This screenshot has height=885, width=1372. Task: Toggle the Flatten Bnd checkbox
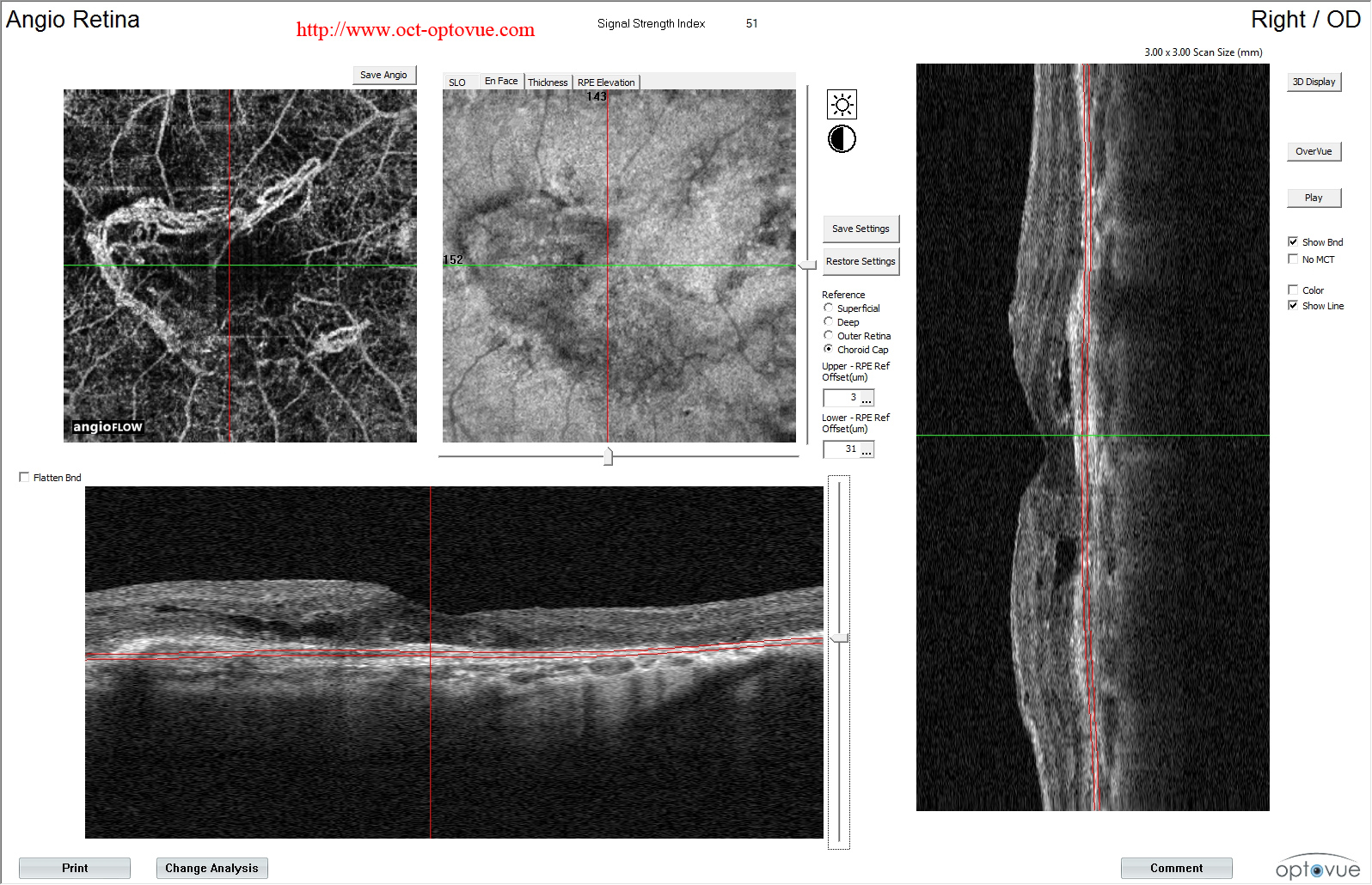coord(24,478)
